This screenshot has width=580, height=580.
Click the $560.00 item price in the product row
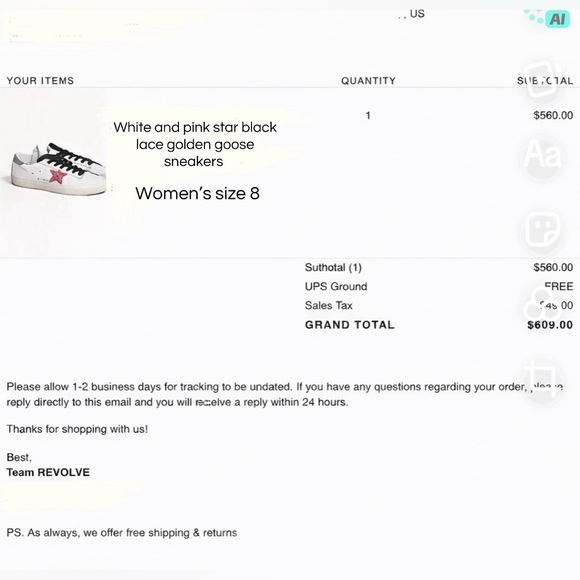[553, 115]
